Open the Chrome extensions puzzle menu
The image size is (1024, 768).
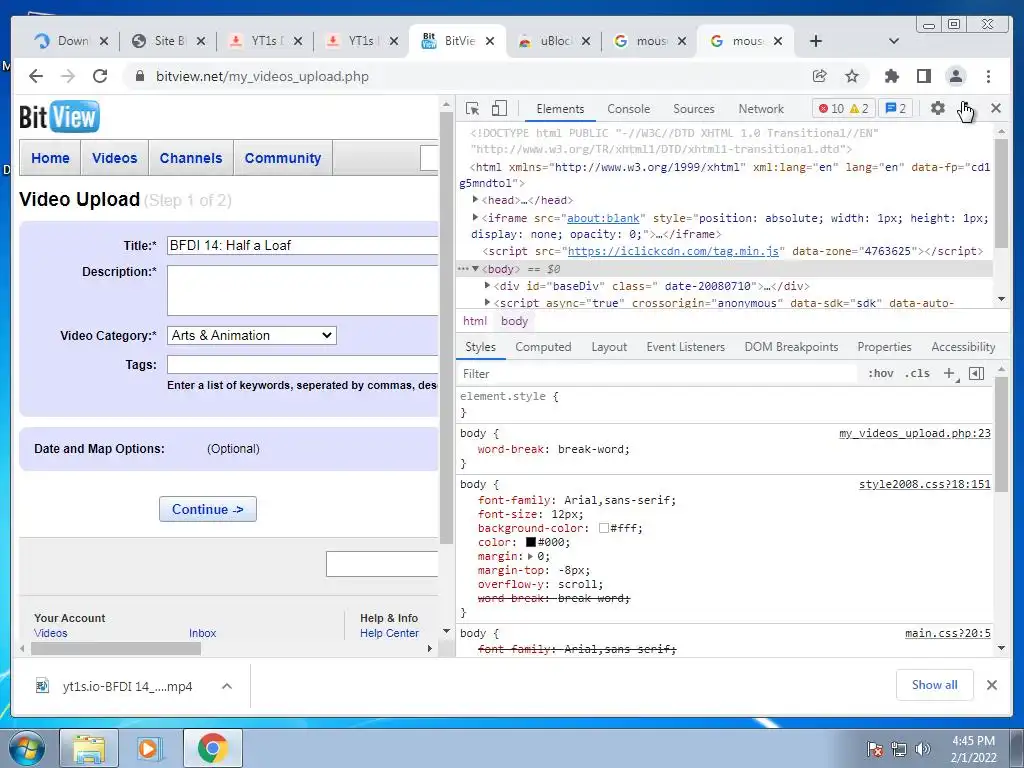click(x=891, y=76)
